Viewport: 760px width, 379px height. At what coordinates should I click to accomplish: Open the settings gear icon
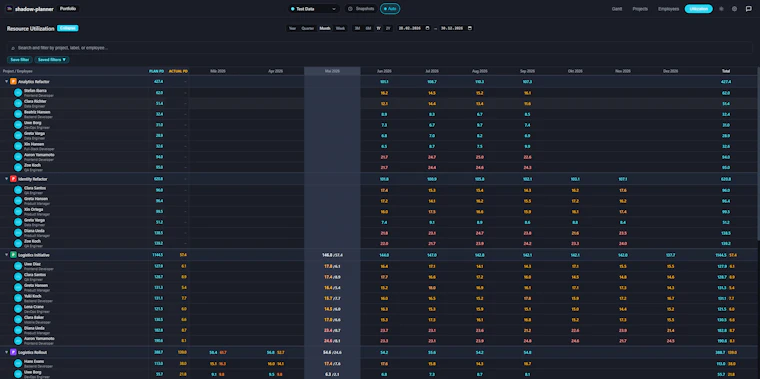(x=734, y=9)
